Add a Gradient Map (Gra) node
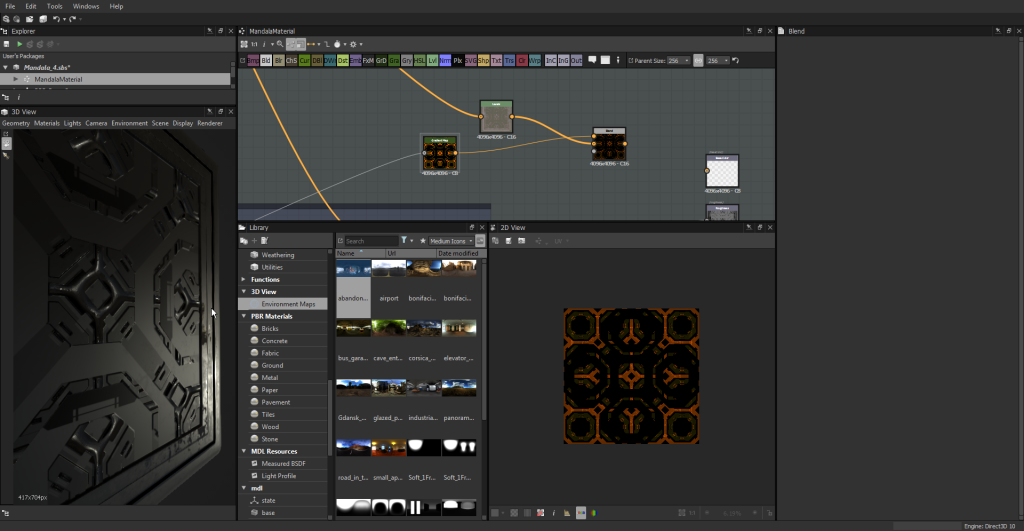This screenshot has width=1024, height=531. (x=394, y=61)
